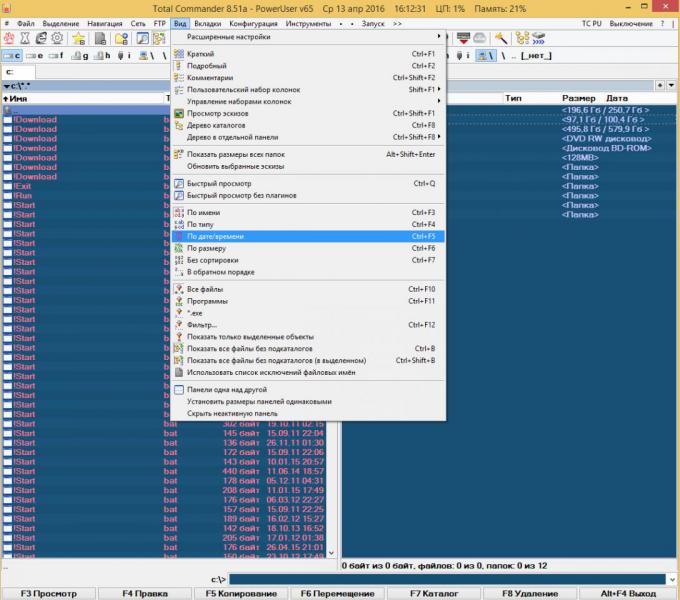Expand Пользовательский набор колонок submenu

(308, 90)
